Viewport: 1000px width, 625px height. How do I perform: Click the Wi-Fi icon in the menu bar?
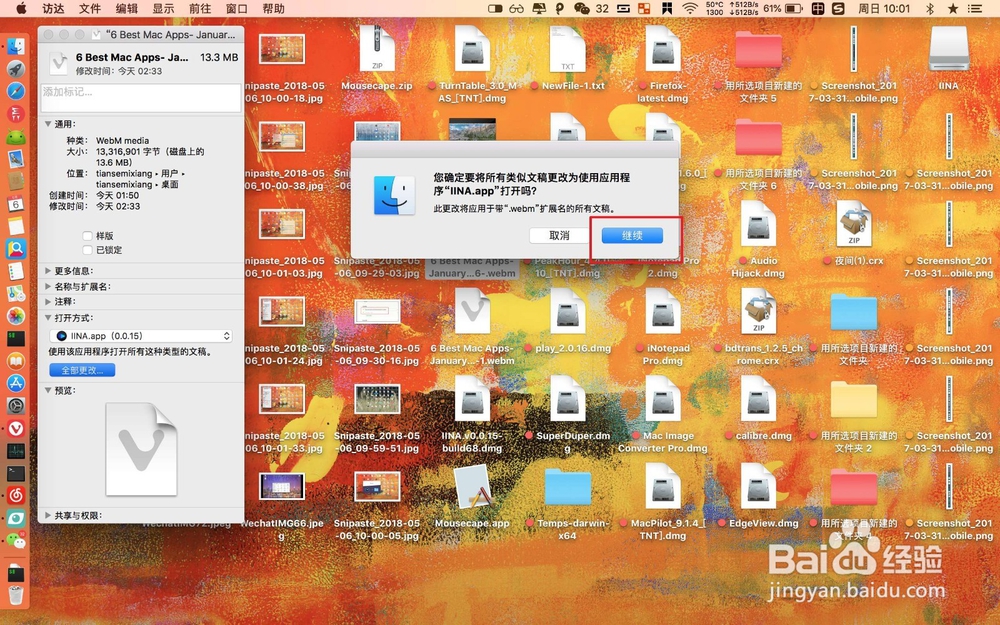[689, 8]
